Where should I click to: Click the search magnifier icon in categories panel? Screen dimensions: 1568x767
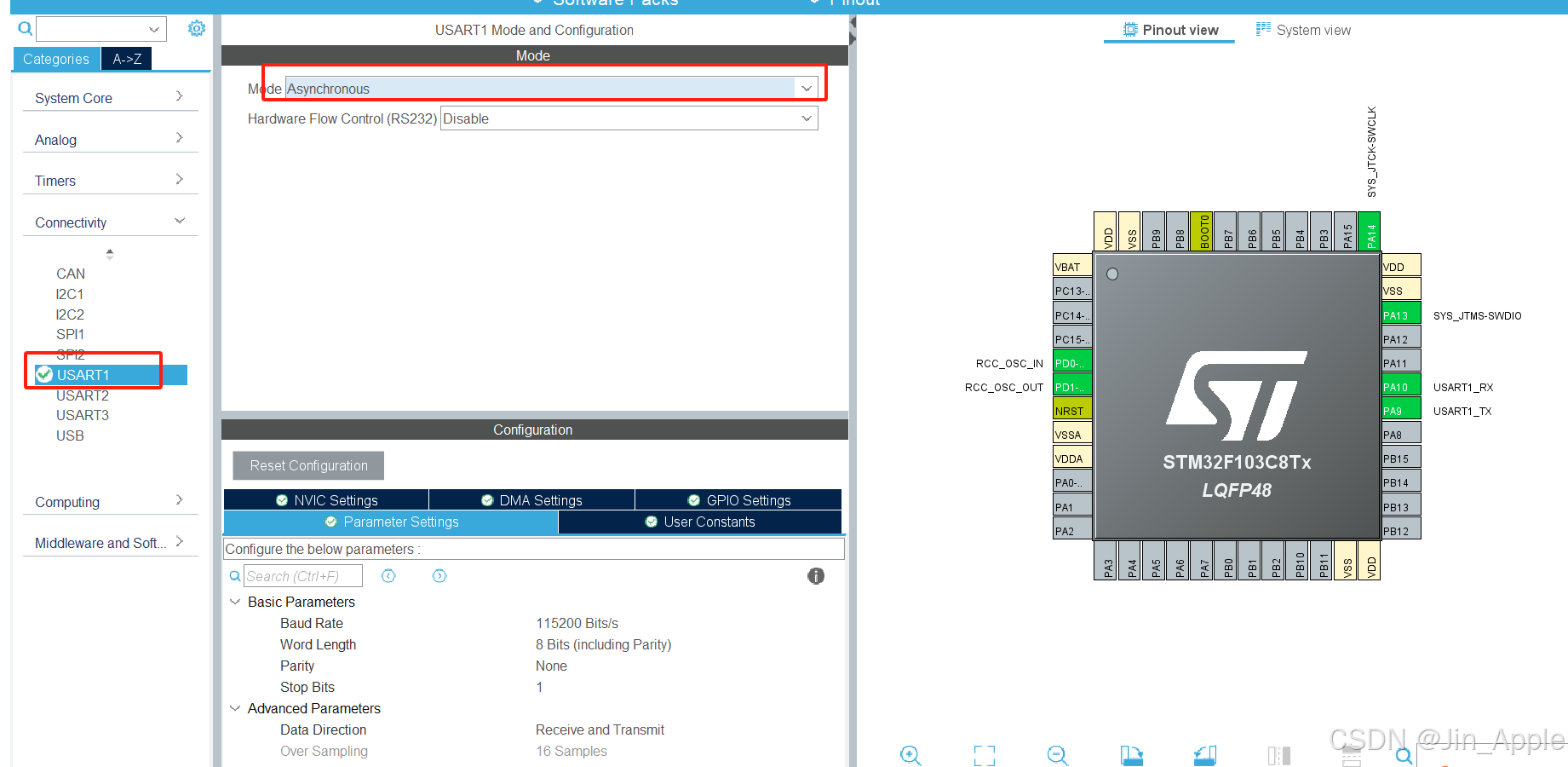[26, 29]
